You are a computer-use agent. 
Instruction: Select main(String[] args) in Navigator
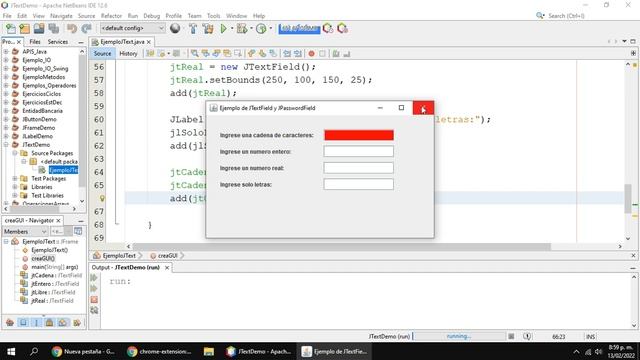click(x=55, y=267)
